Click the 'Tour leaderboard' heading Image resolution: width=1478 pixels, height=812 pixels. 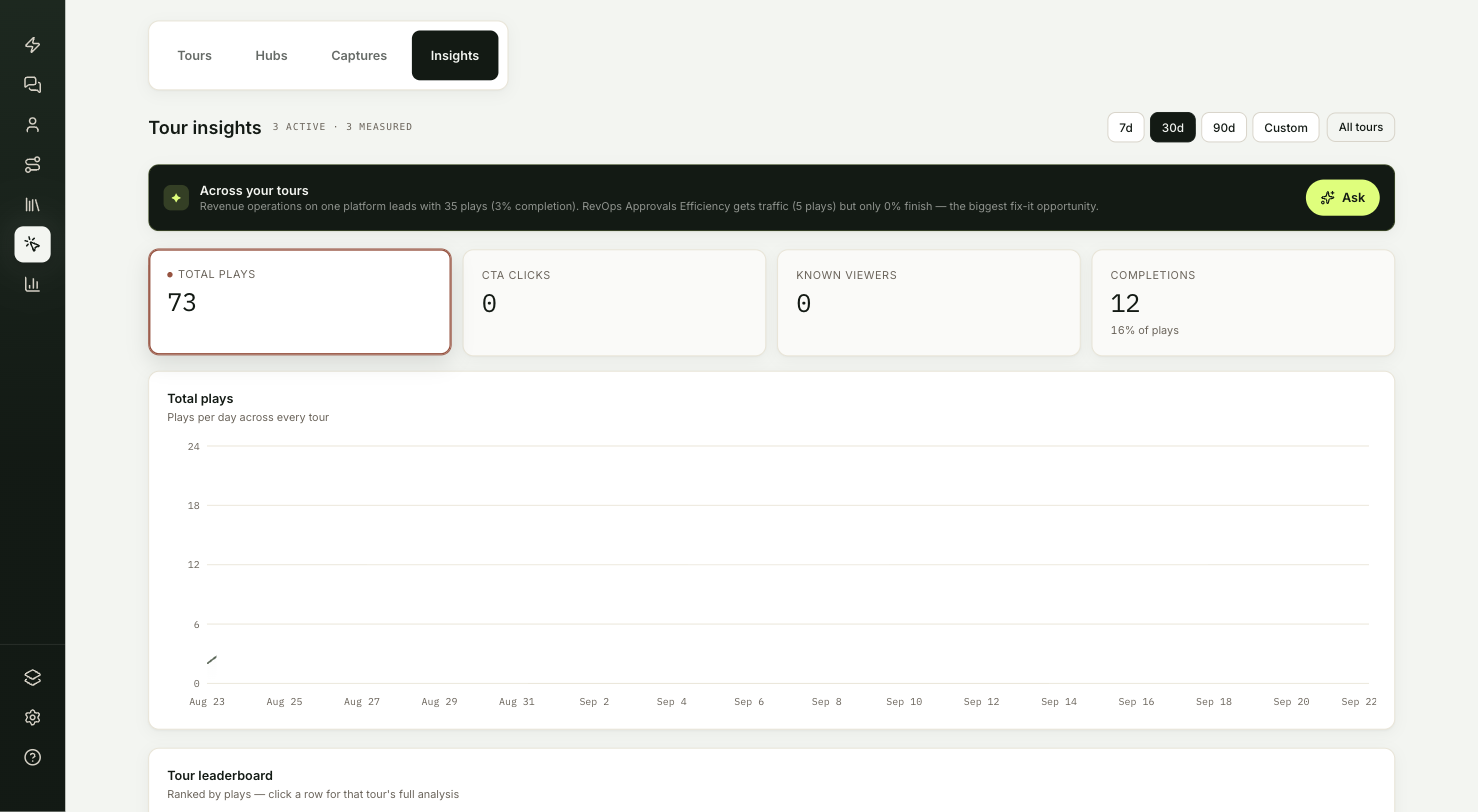220,775
